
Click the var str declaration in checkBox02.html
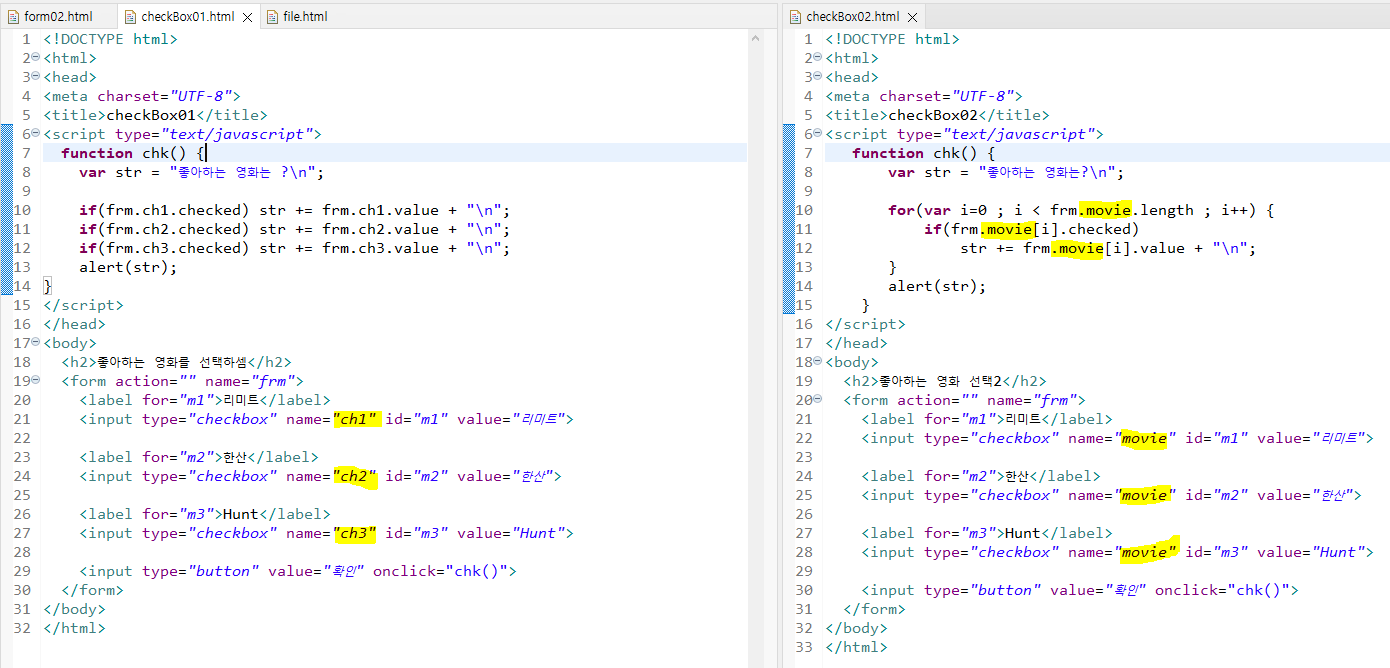(x=1006, y=172)
